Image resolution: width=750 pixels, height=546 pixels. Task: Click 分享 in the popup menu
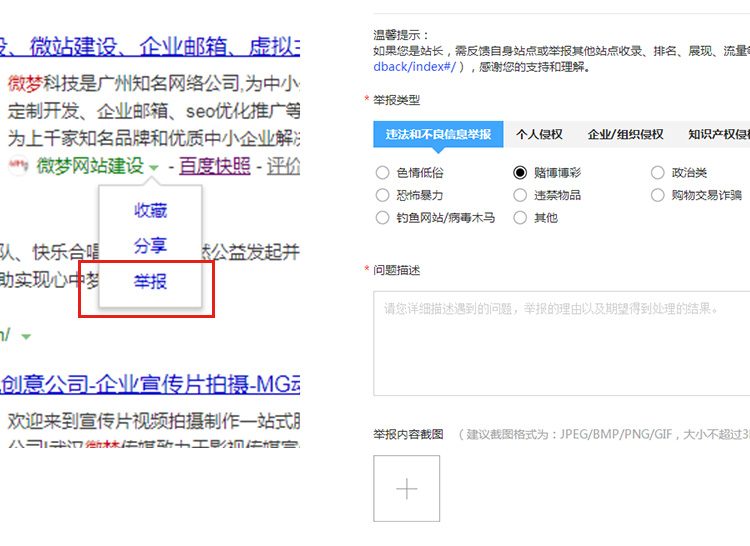tap(151, 246)
